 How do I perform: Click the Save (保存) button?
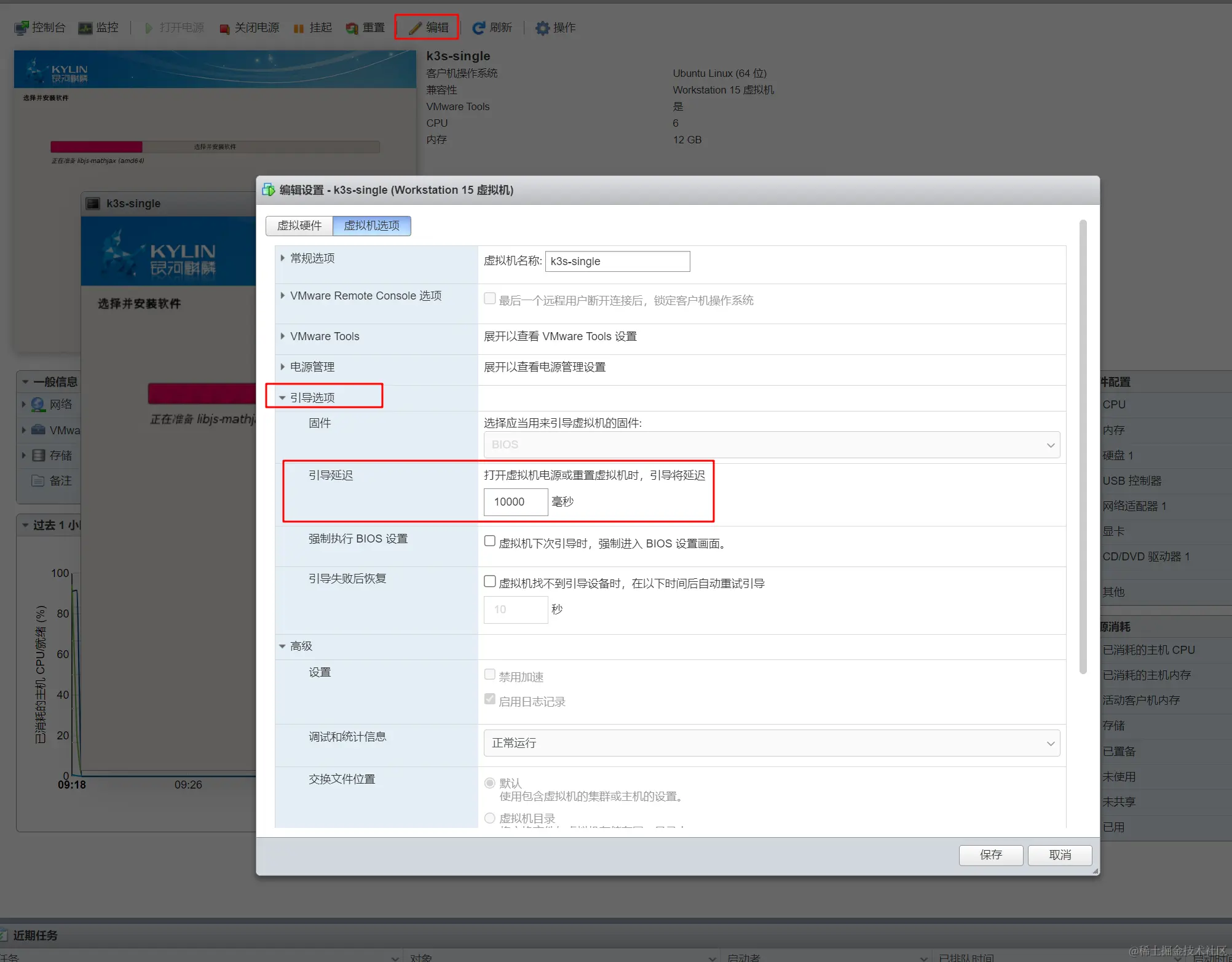pos(990,855)
